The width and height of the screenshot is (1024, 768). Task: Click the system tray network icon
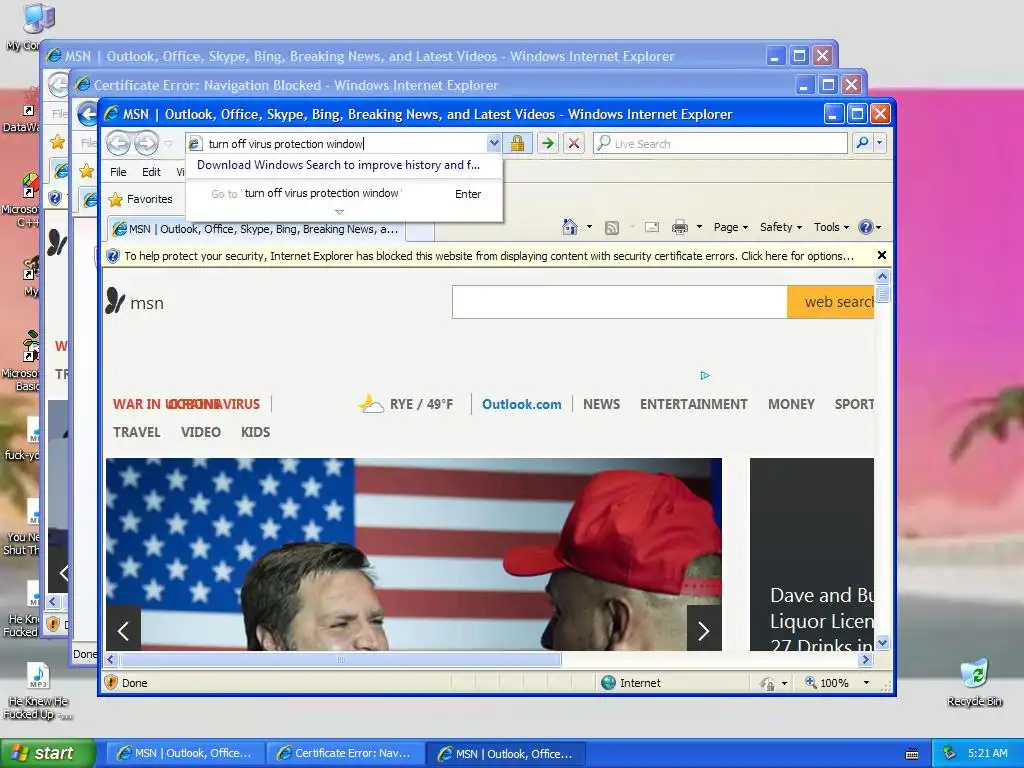coord(950,753)
